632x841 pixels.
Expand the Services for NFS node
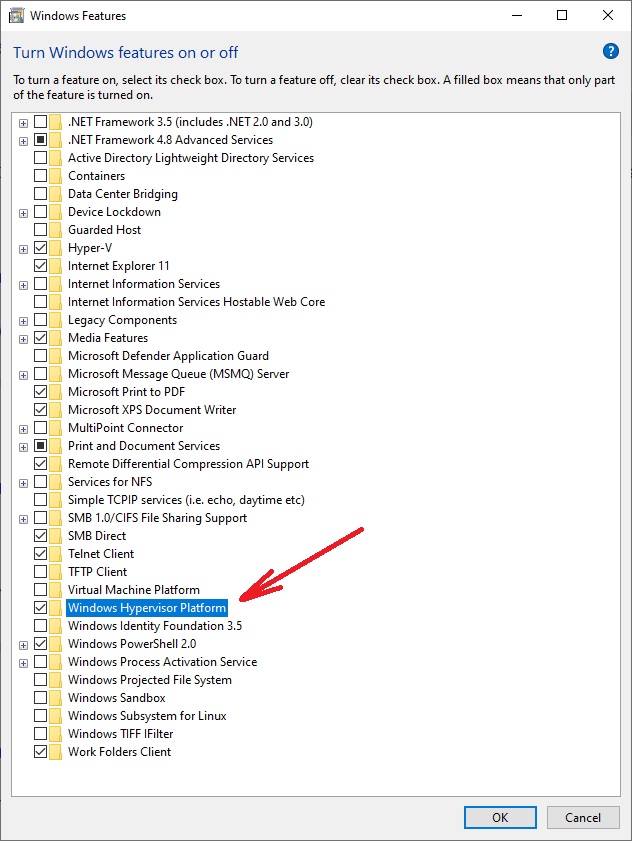(x=24, y=483)
